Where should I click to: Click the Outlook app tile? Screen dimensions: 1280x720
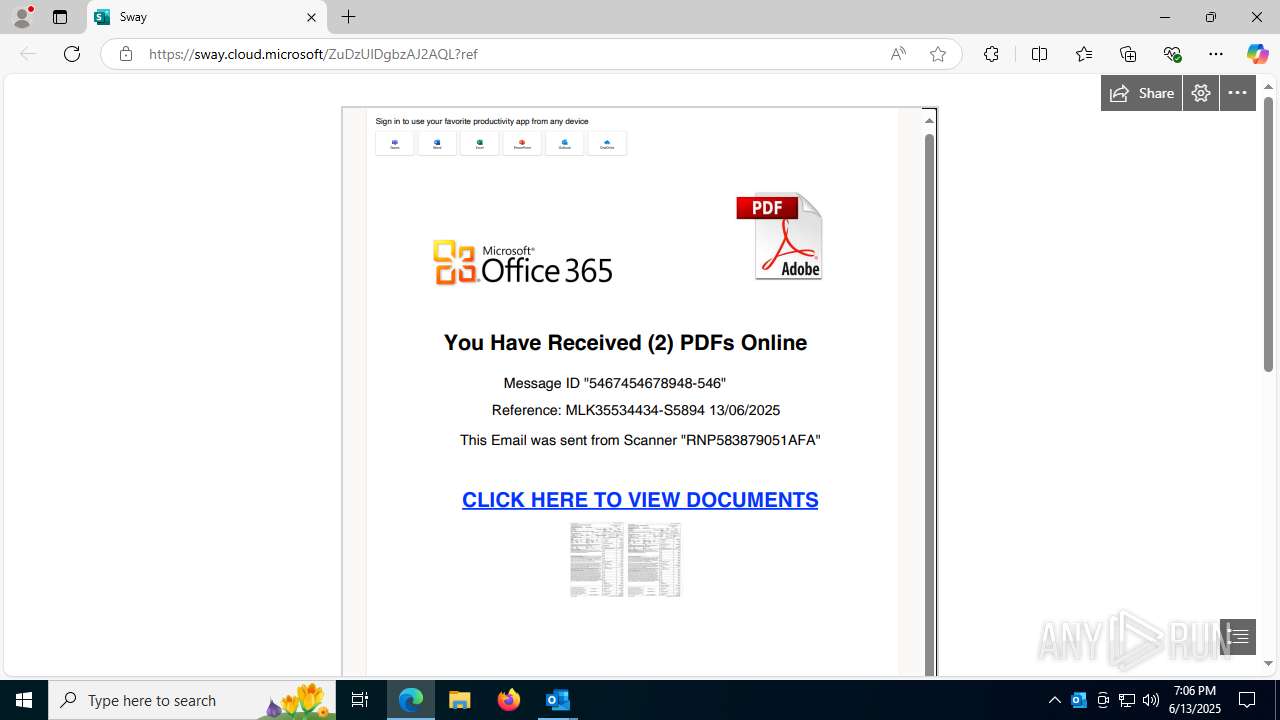pyautogui.click(x=565, y=143)
